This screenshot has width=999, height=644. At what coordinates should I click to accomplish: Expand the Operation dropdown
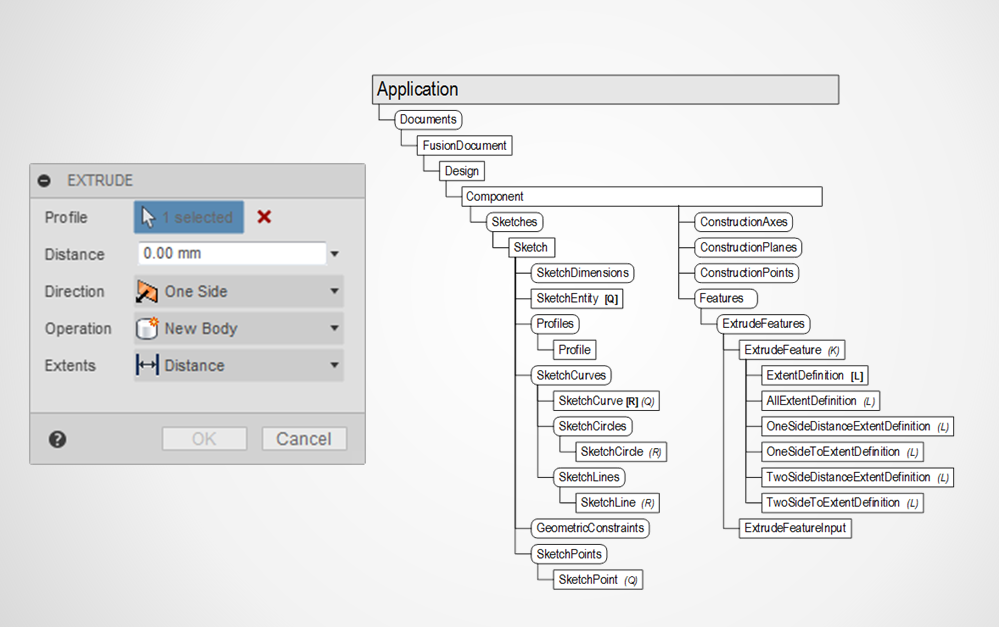click(x=334, y=329)
